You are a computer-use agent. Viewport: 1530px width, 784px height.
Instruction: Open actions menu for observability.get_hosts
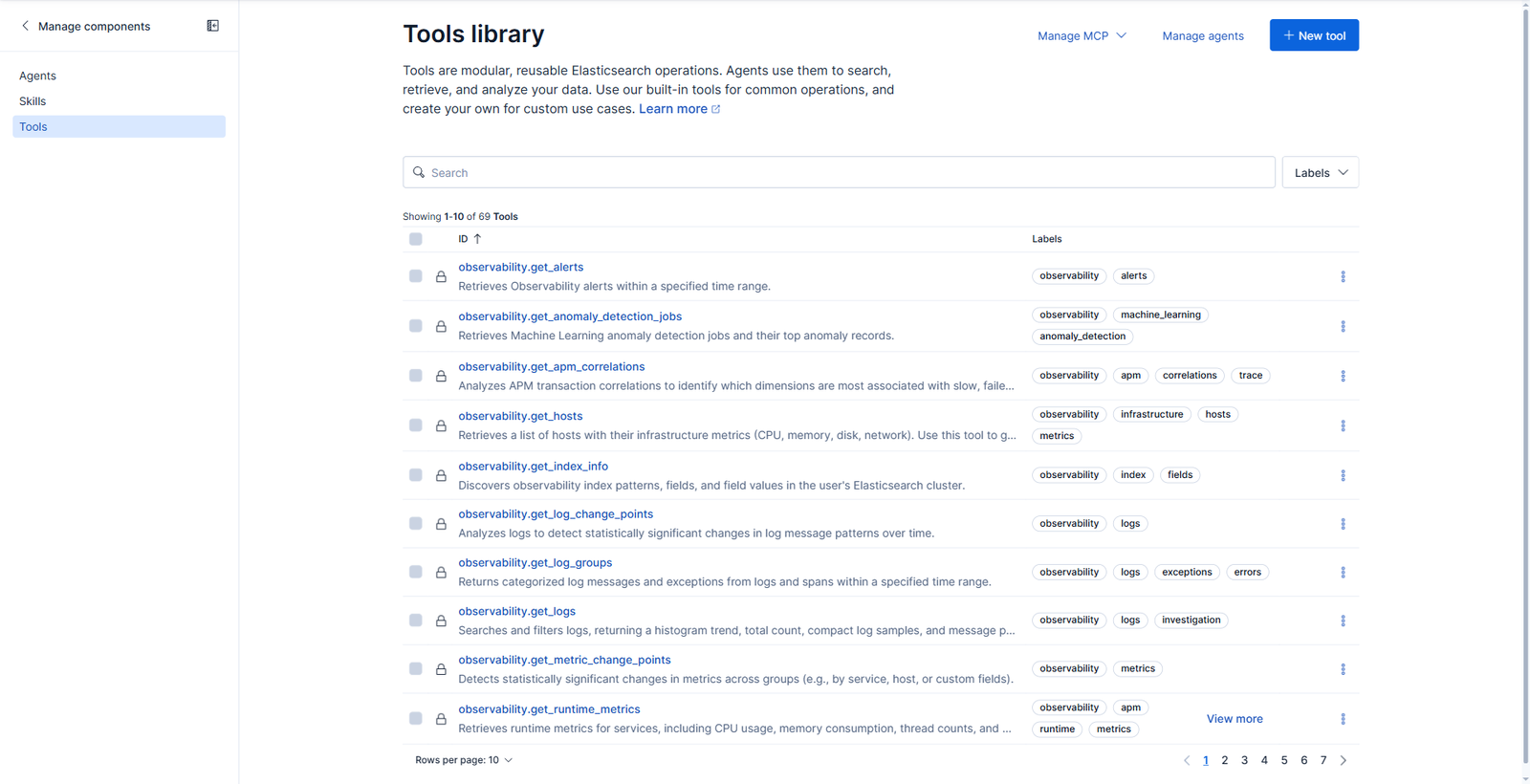(1343, 425)
